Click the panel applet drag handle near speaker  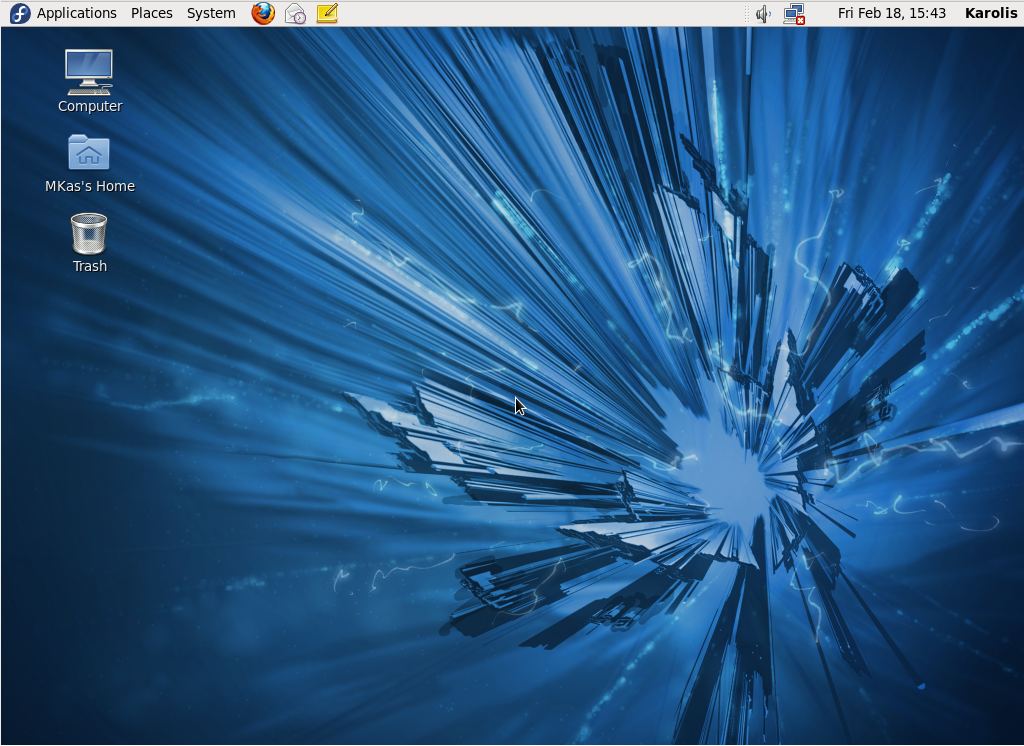747,14
